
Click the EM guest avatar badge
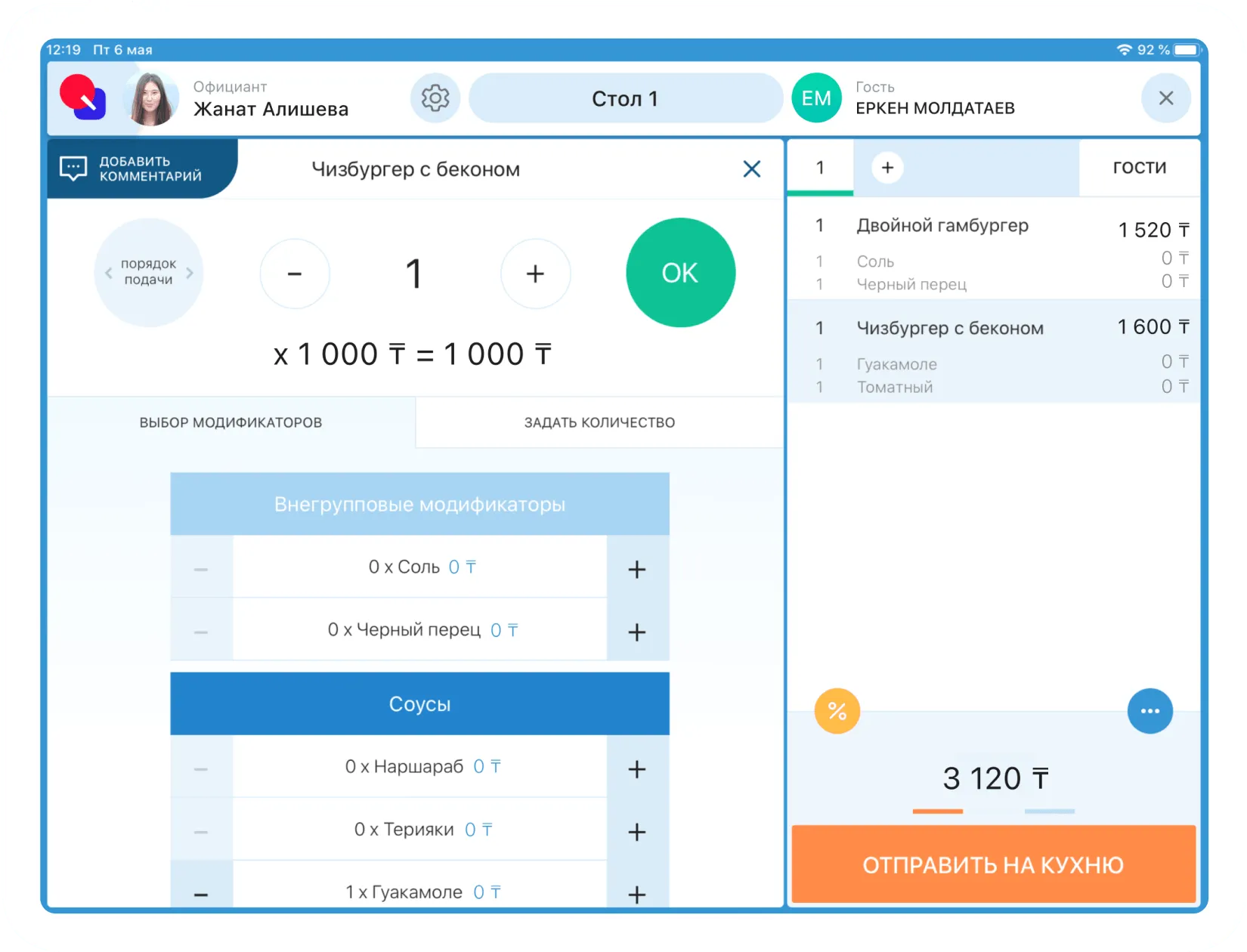816,98
